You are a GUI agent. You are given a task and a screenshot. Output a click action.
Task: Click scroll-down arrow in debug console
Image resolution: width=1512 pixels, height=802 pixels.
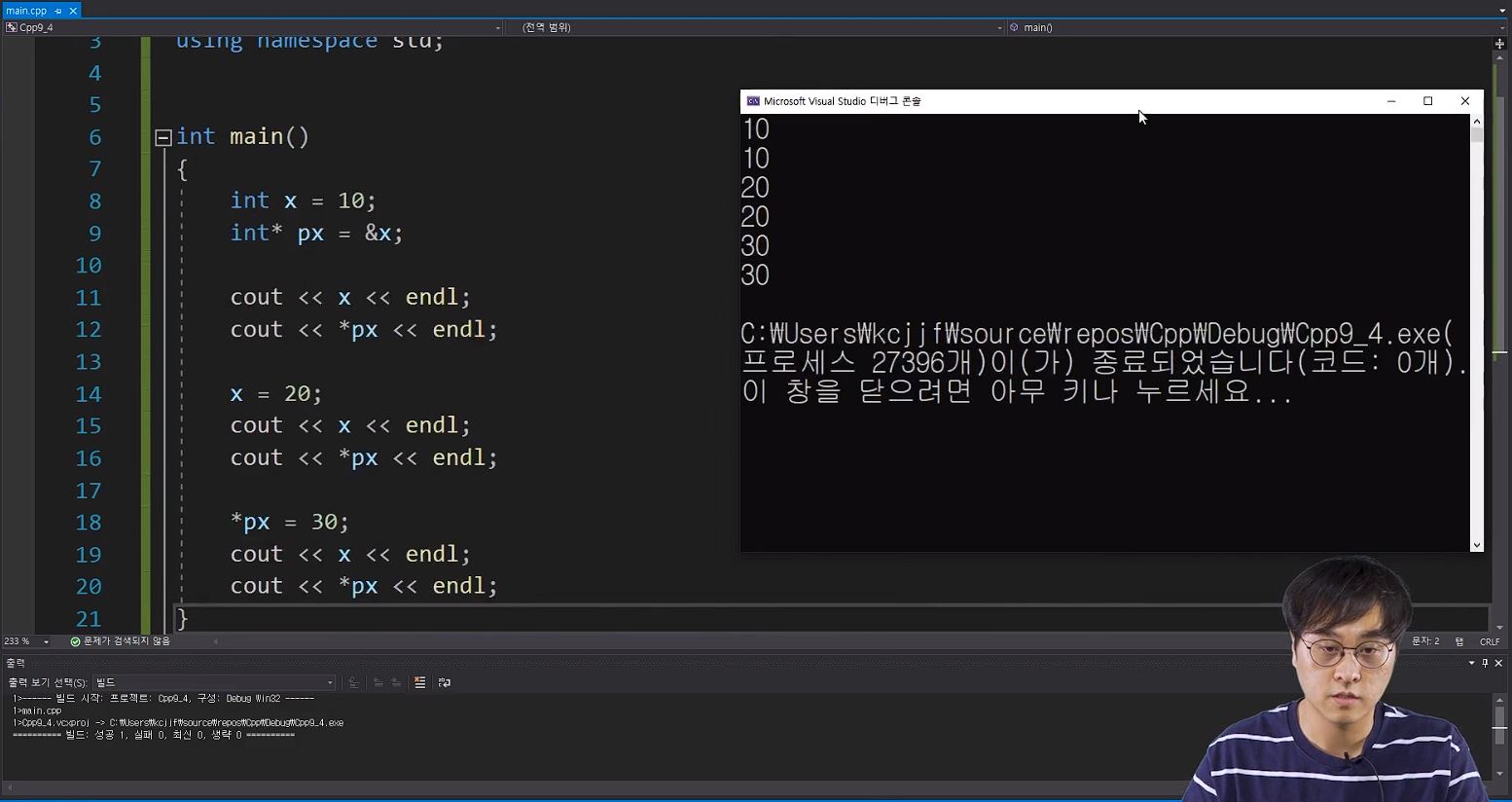pyautogui.click(x=1477, y=545)
